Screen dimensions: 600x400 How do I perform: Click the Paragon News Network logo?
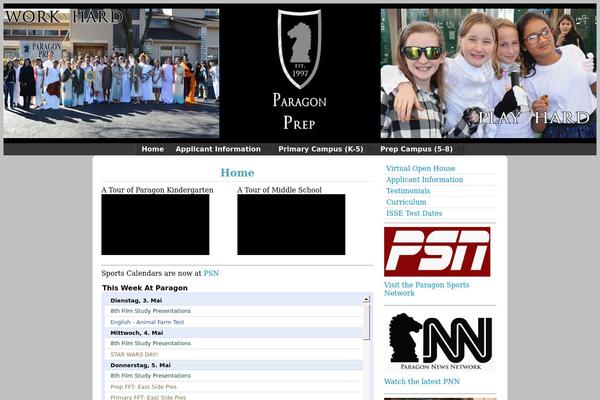440,343
